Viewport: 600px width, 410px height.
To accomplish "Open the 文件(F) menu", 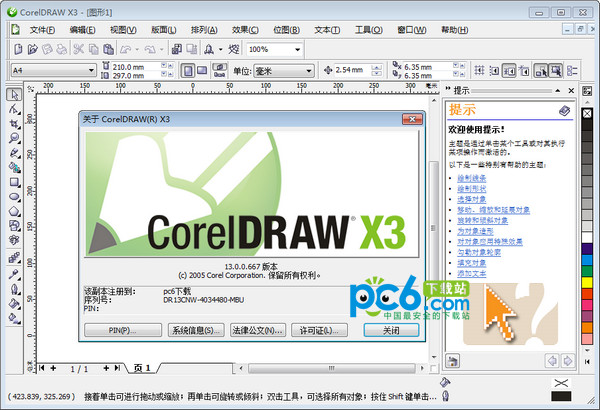I will (x=42, y=30).
